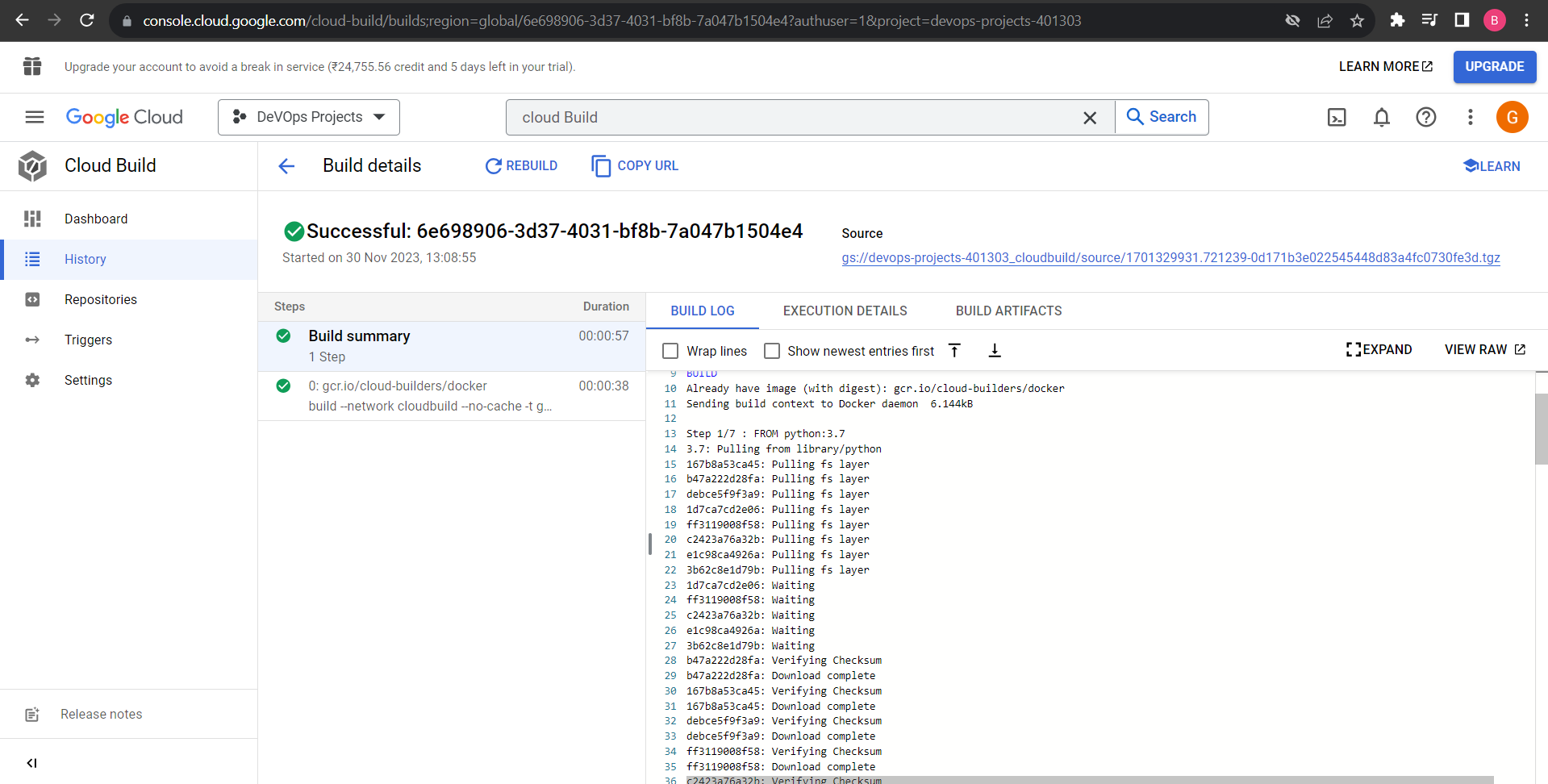
Task: Go back from Build details arrow
Action: coord(286,166)
